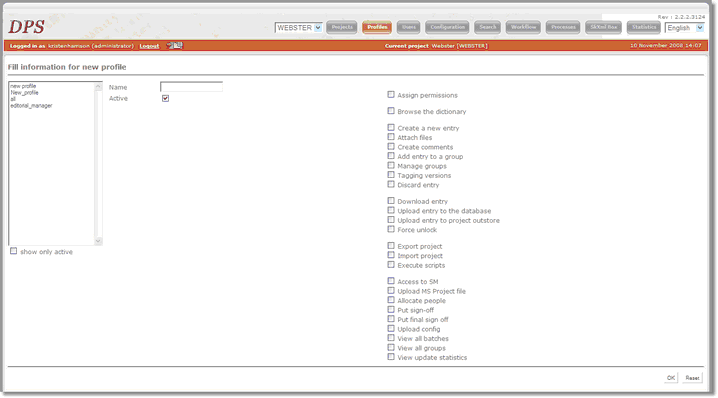
Task: Uncheck the Active checkbox
Action: click(165, 98)
